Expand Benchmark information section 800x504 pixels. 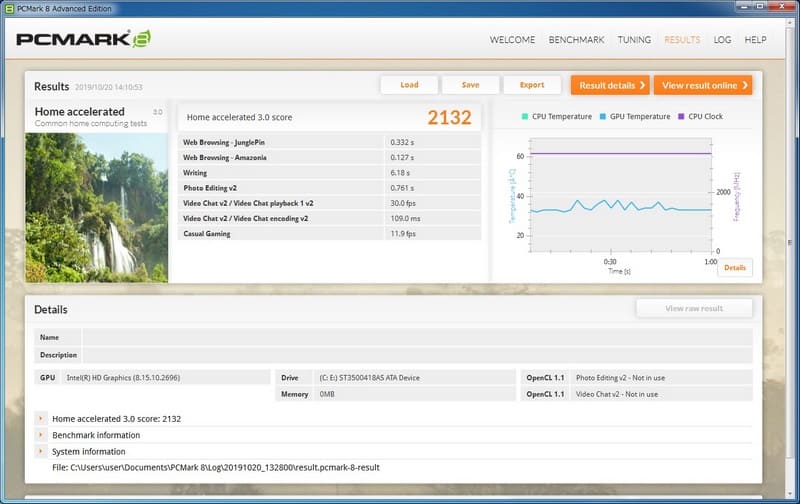[40, 435]
